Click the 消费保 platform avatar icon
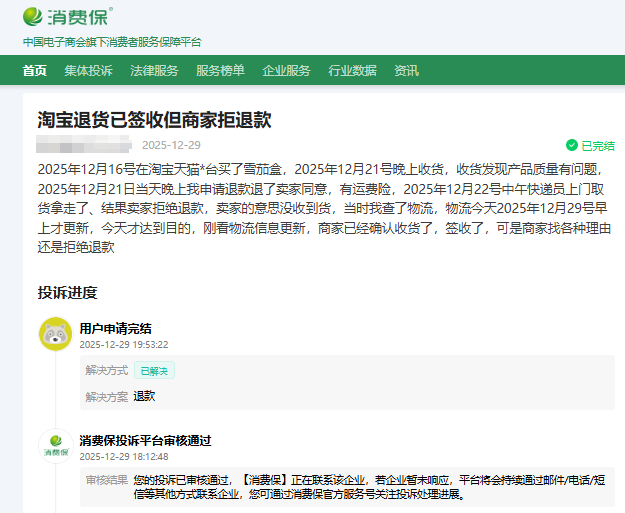625x513 pixels. pos(55,446)
